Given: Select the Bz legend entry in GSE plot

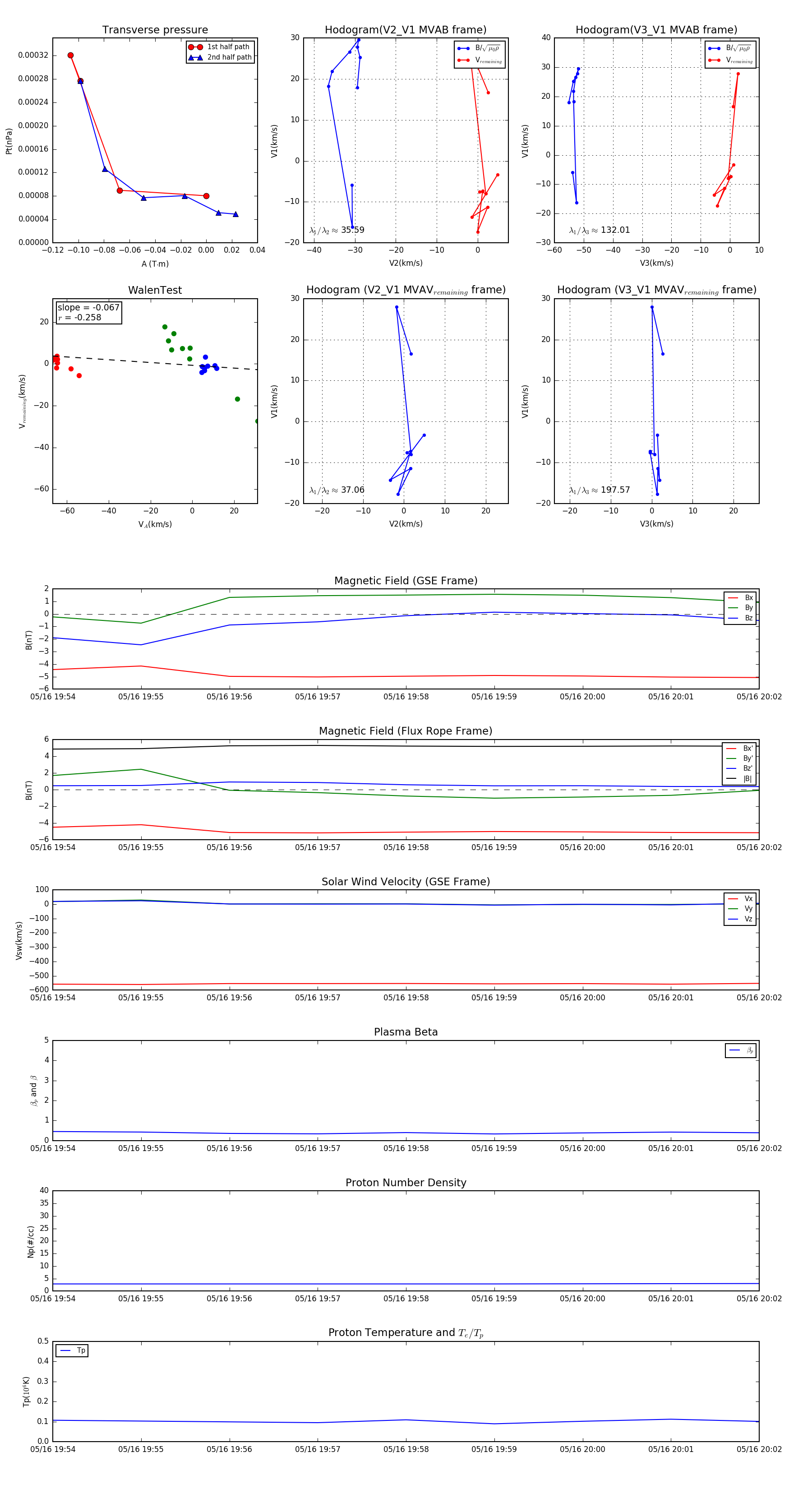Looking at the screenshot, I should [x=740, y=618].
